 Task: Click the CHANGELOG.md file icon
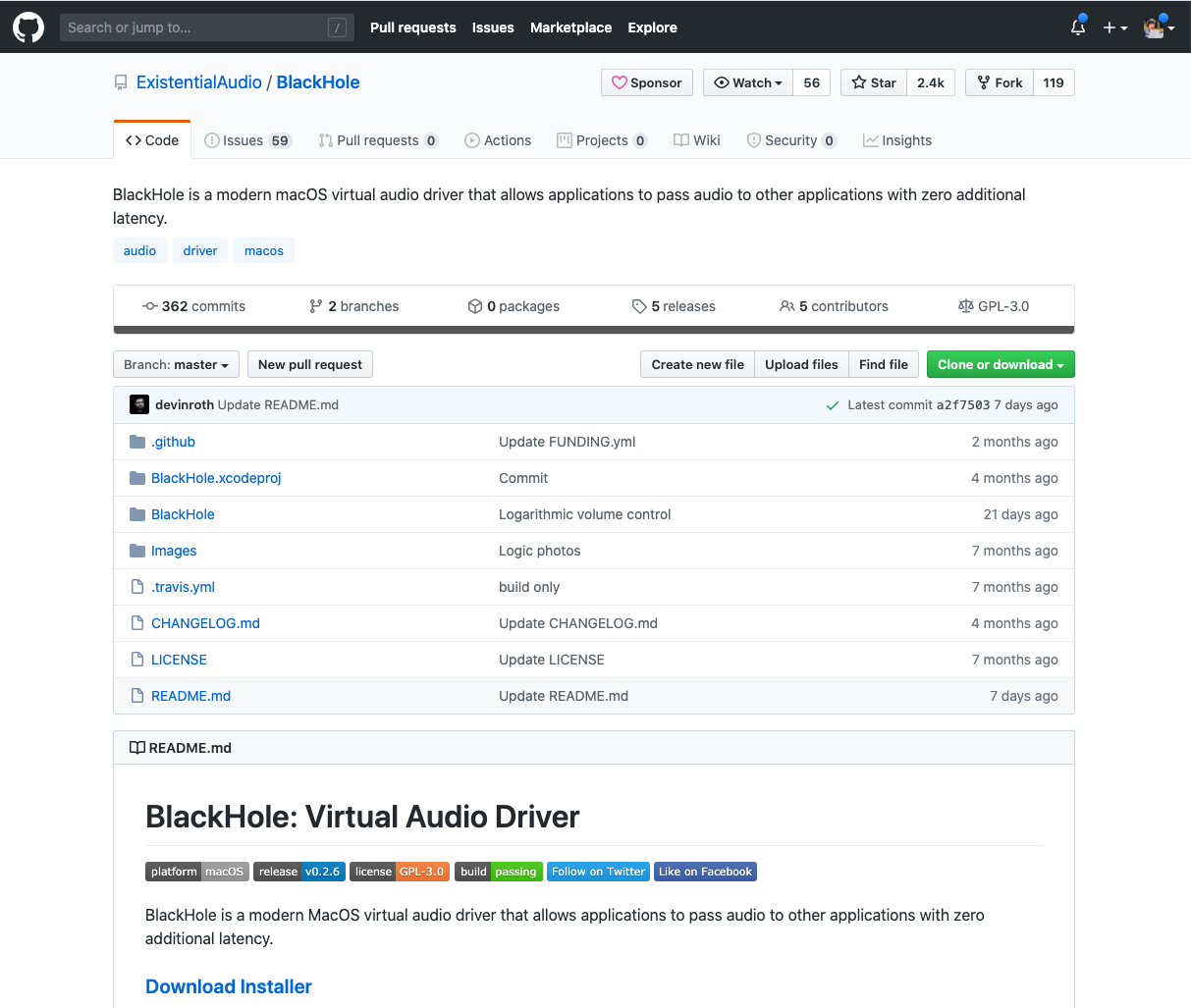(x=137, y=623)
